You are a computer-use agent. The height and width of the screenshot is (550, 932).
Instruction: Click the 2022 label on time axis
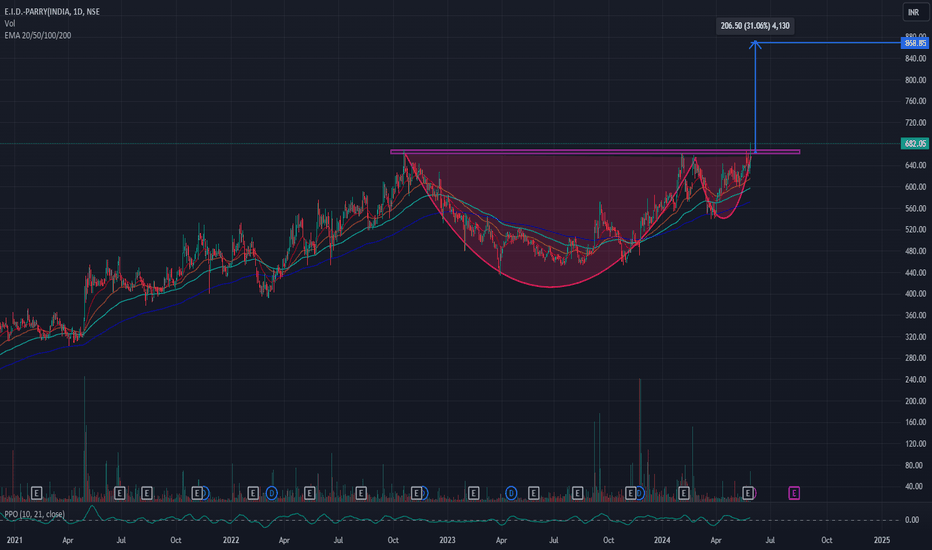(x=231, y=540)
